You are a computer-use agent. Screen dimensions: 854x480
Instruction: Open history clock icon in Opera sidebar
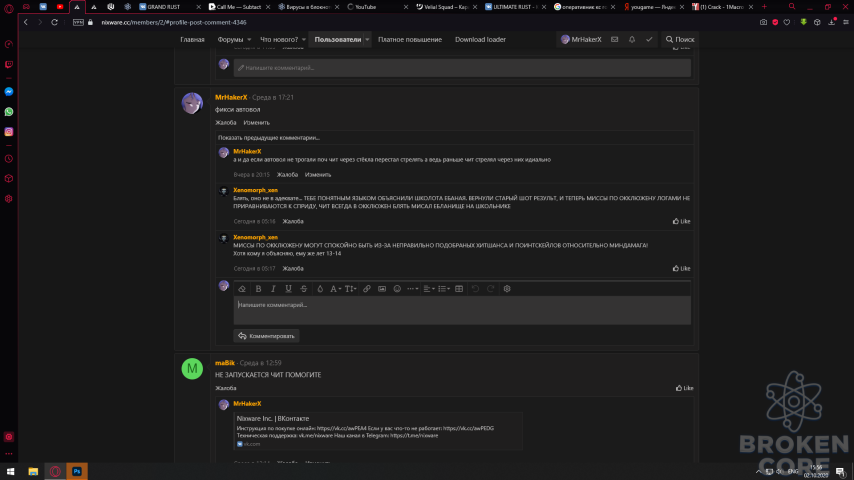[9, 159]
